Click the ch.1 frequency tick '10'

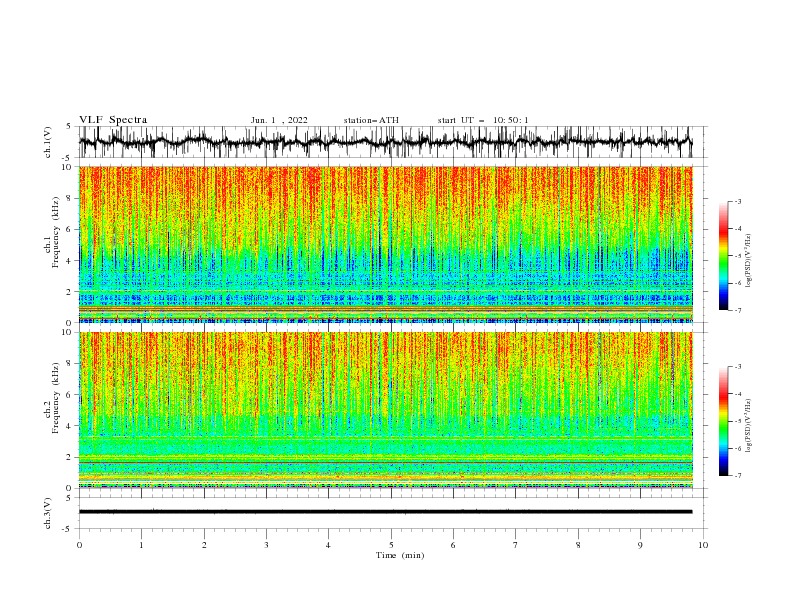click(66, 167)
